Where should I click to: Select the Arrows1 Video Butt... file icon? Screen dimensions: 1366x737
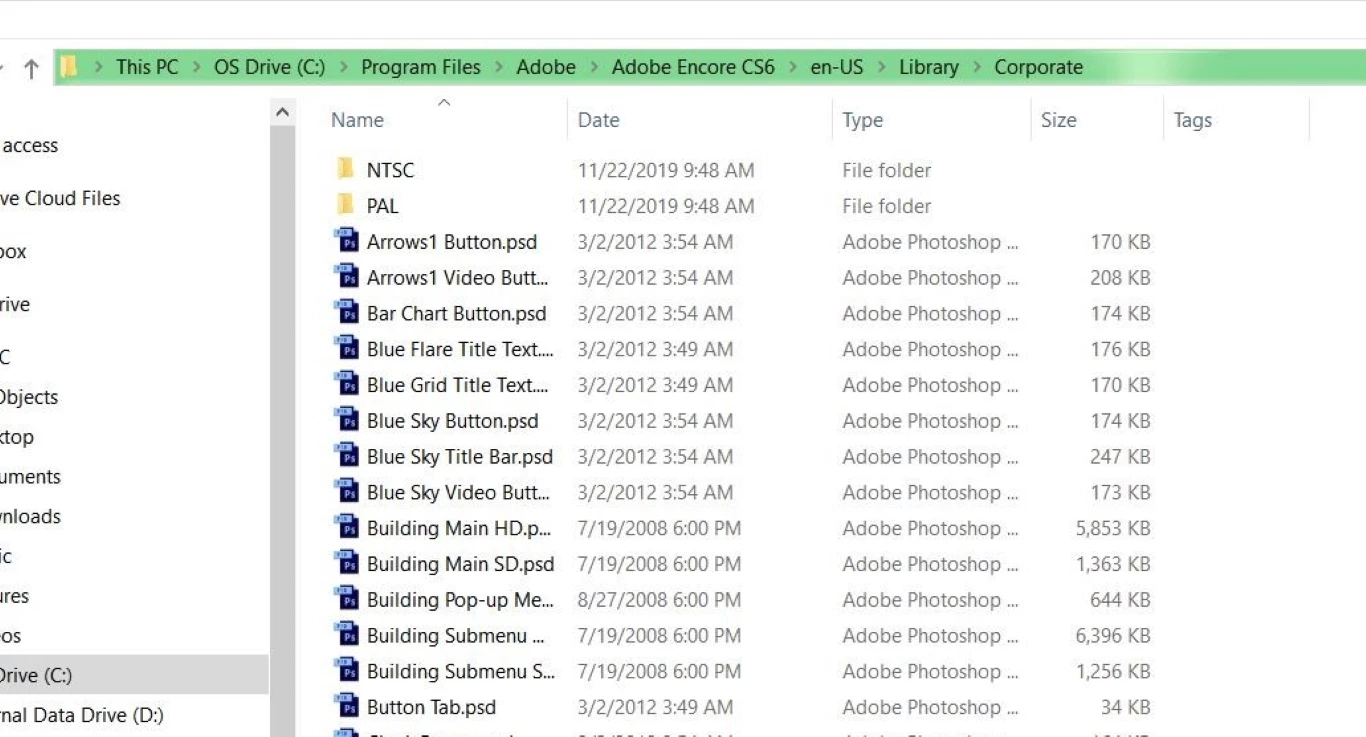(x=346, y=277)
